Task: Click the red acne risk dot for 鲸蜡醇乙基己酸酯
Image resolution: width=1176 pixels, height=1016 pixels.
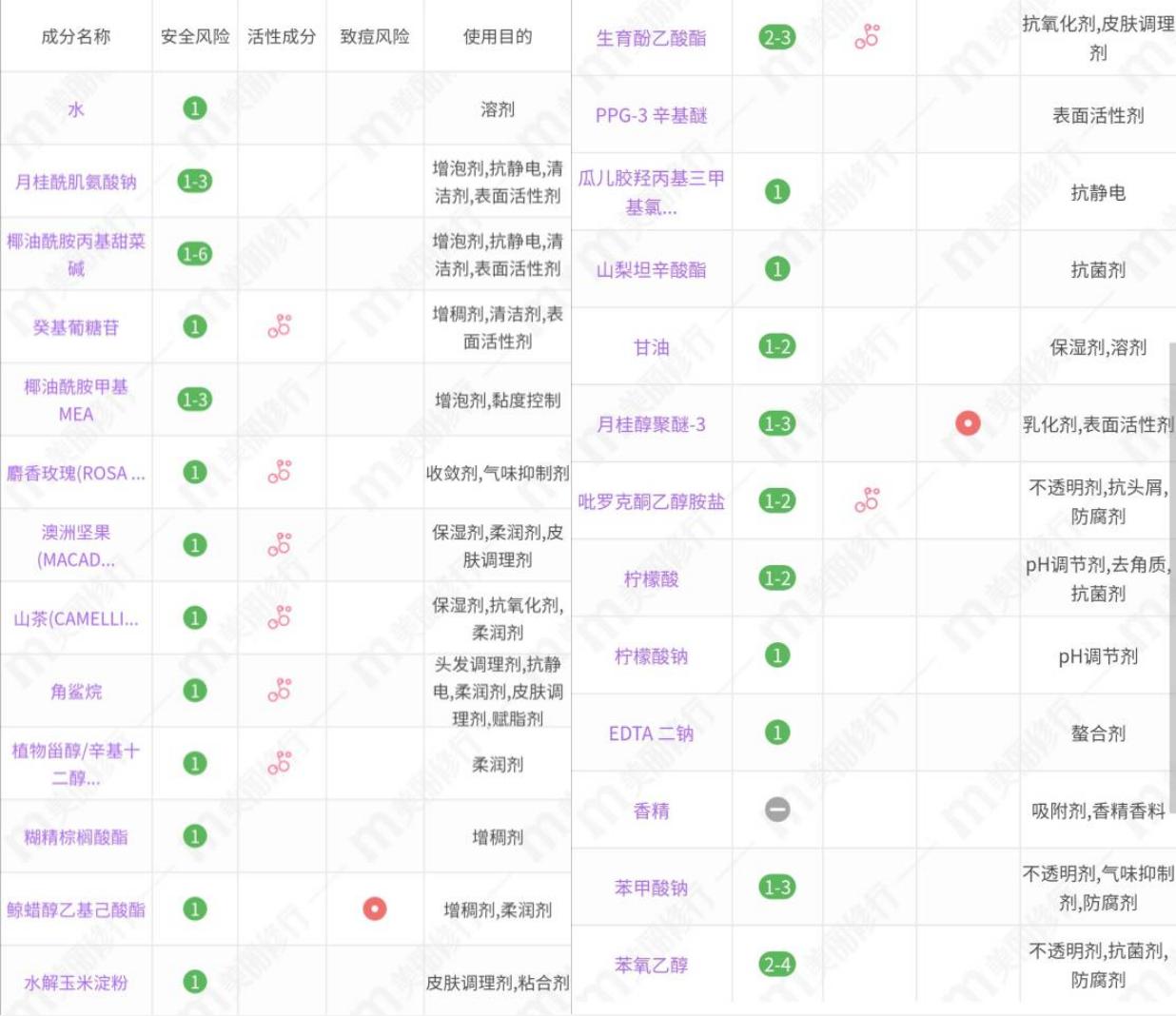Action: click(376, 909)
